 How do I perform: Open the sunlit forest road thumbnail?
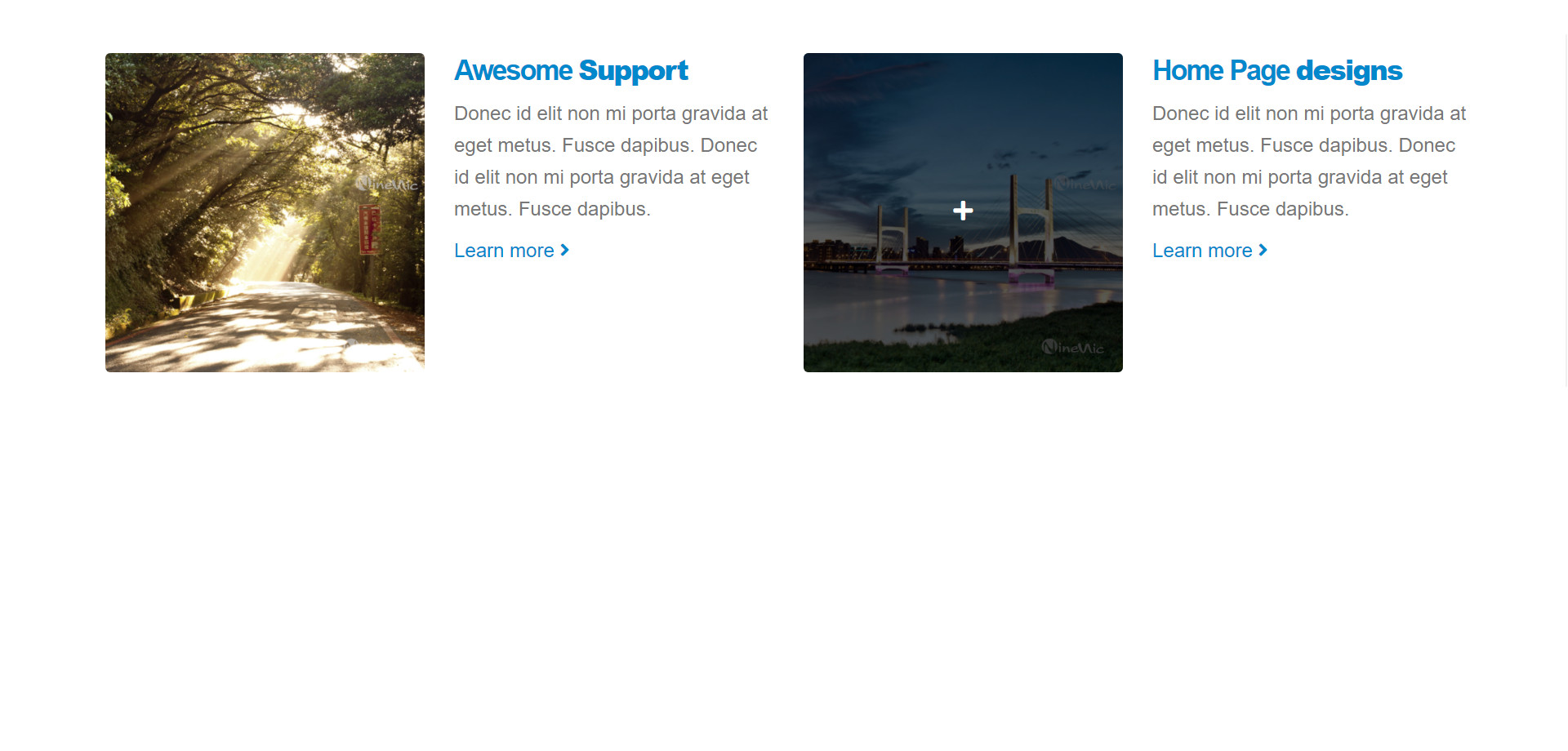click(265, 212)
